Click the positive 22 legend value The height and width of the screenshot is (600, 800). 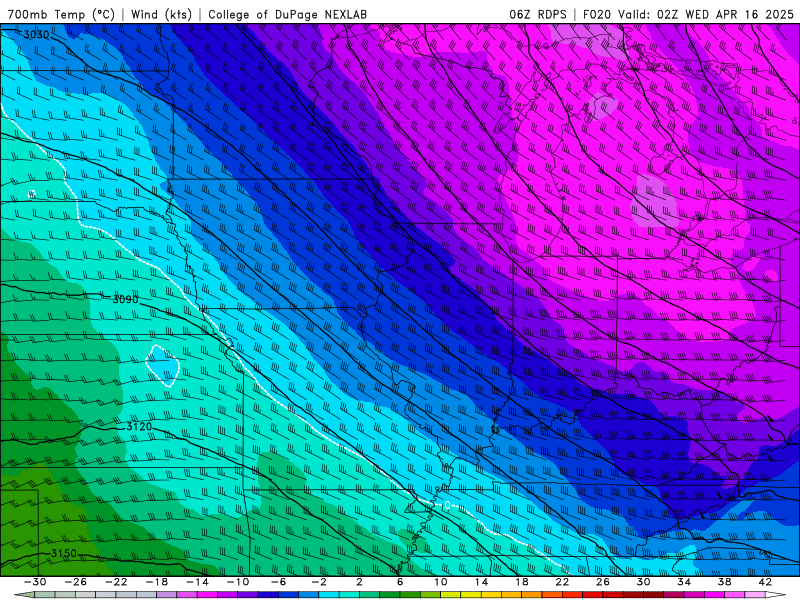coord(562,582)
